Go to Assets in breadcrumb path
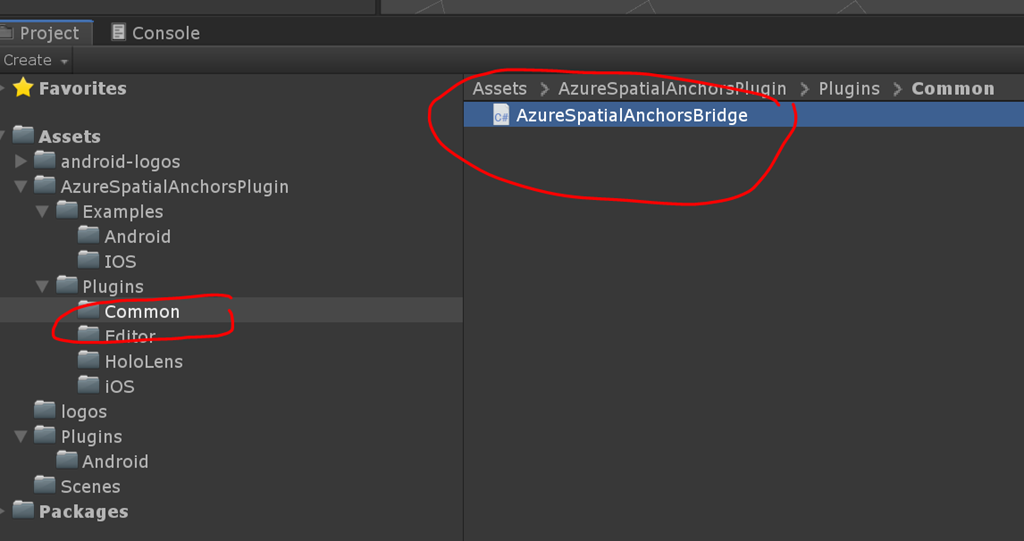The width and height of the screenshot is (1024, 541). coord(500,88)
